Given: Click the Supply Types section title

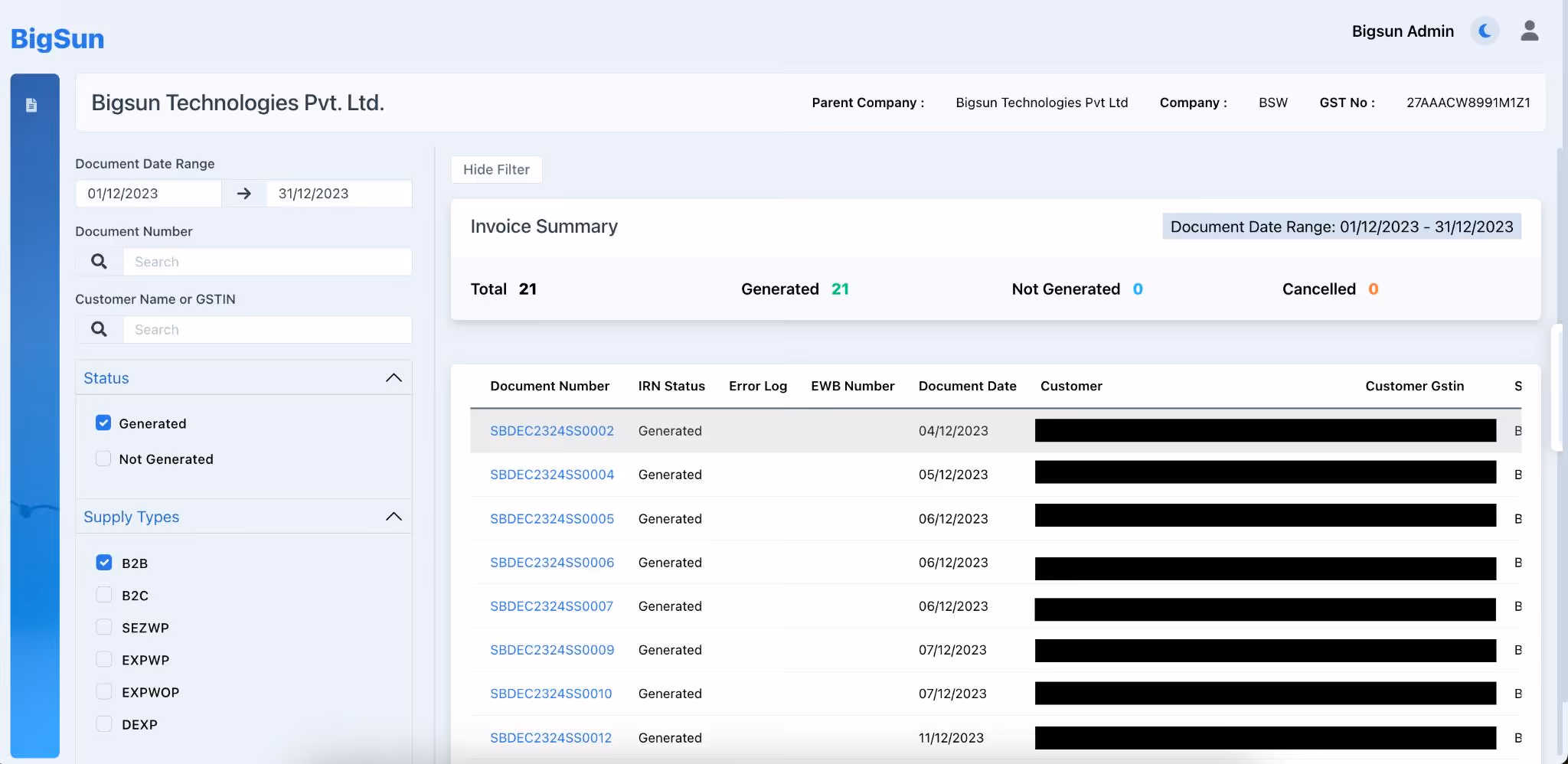Looking at the screenshot, I should pyautogui.click(x=131, y=517).
